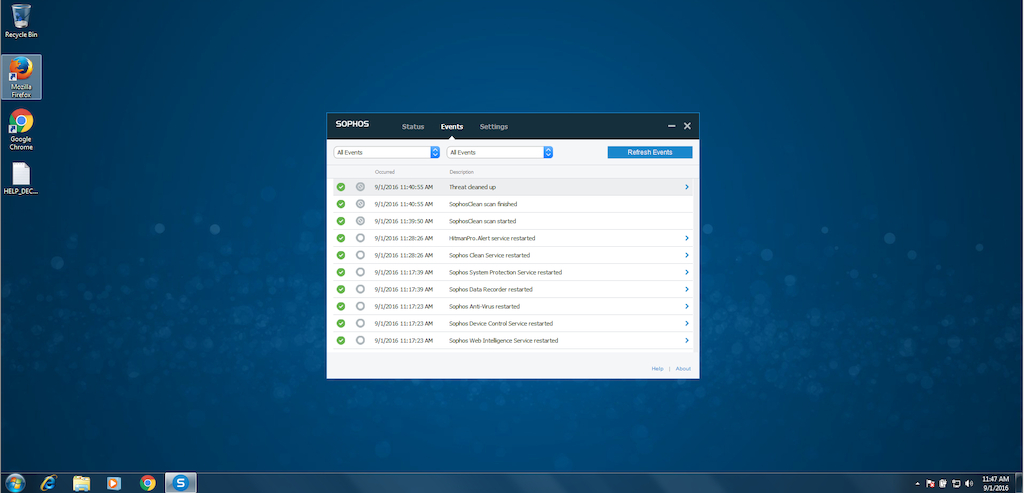Click green check icon for Threat cleaned up
Screen dimensions: 1024x493
(x=341, y=187)
